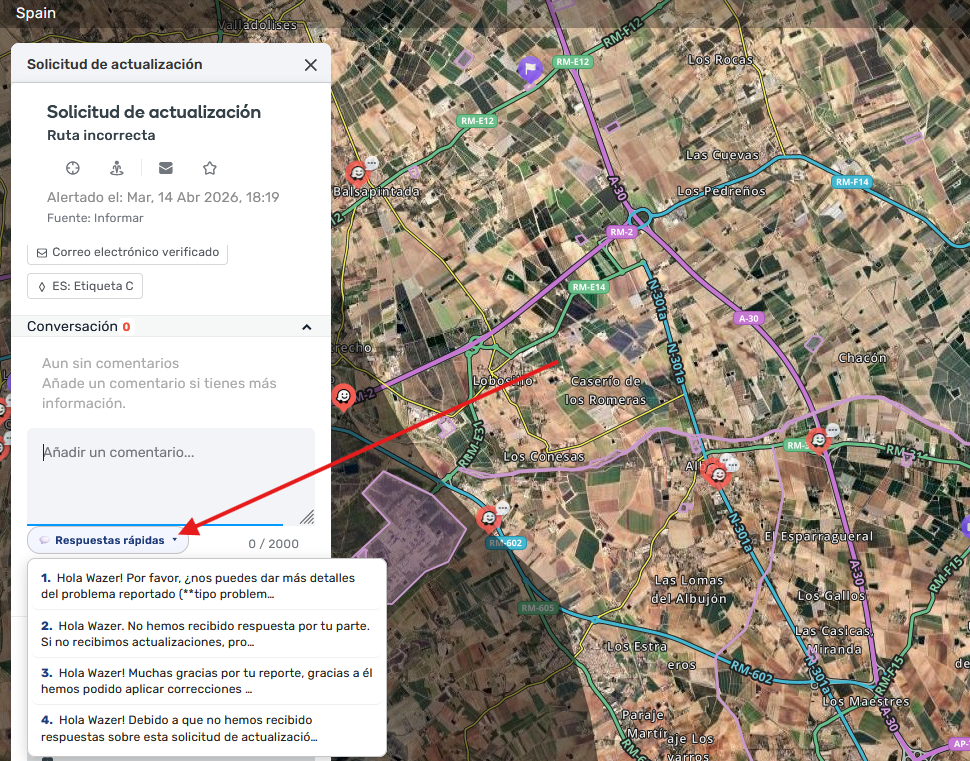Click the update request marker on RM-2 road
The width and height of the screenshot is (970, 761).
(343, 396)
